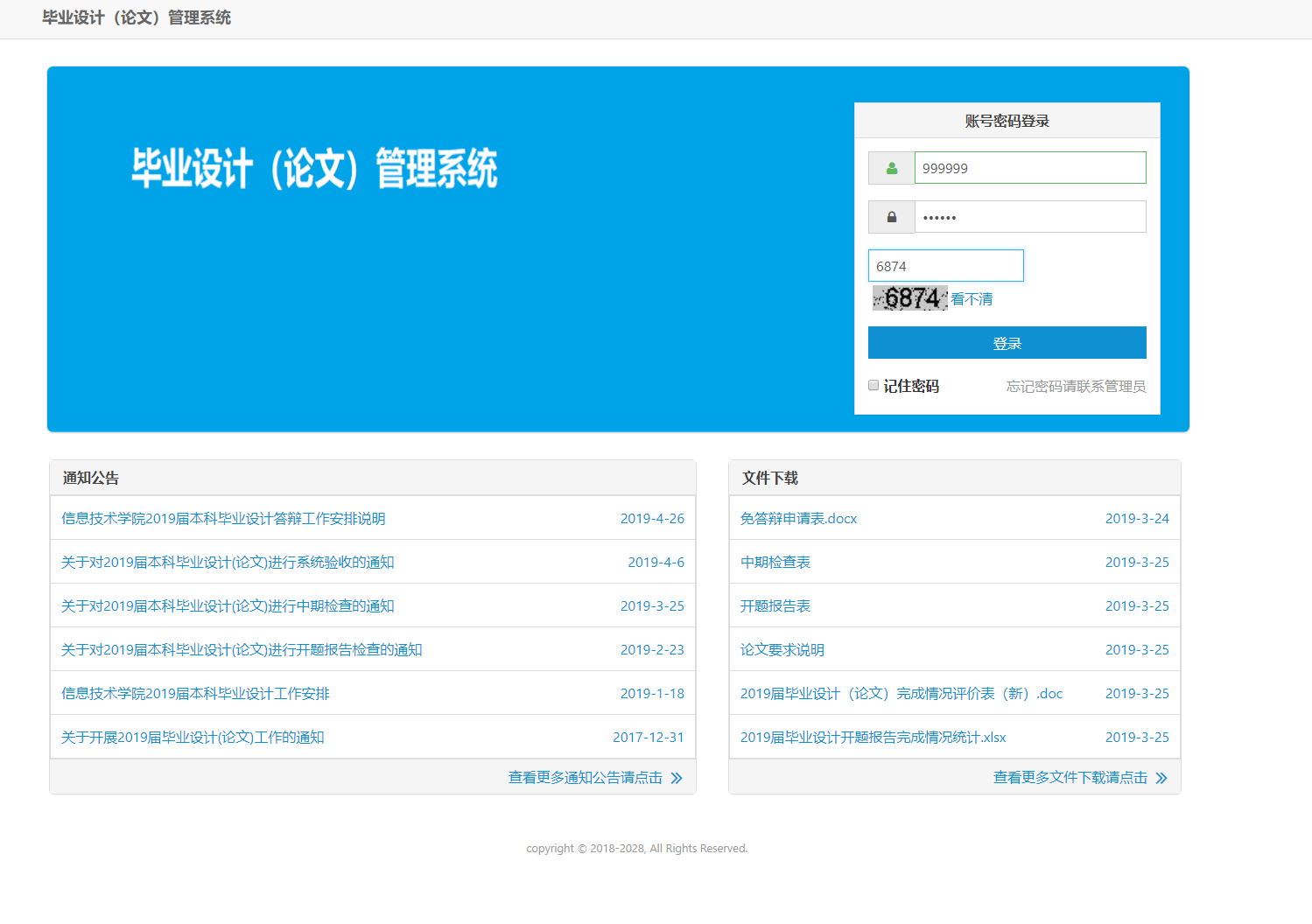
Task: Click the double-chevron icon after 查看更多通知公告请点击
Action: 676,776
